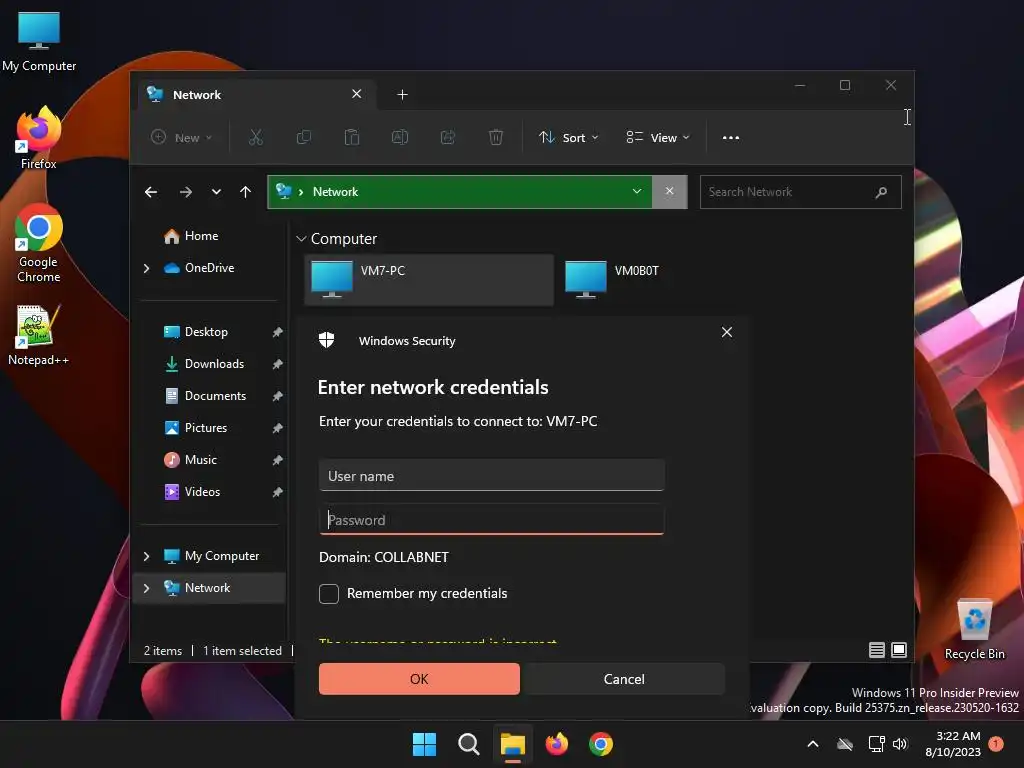Open My Computer desktop icon
The width and height of the screenshot is (1024, 768).
click(39, 41)
